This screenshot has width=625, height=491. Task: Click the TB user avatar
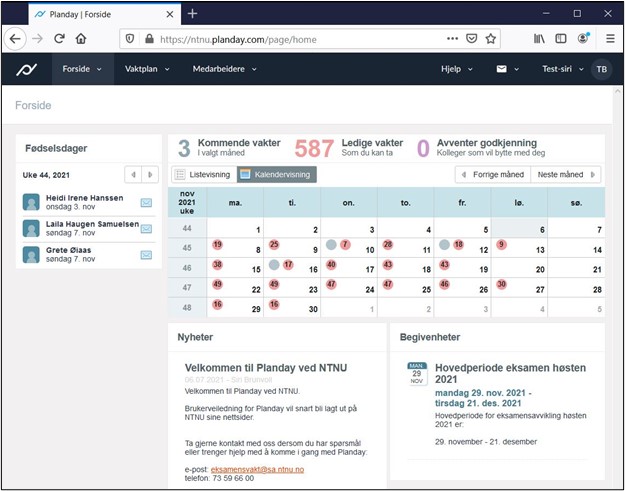601,69
